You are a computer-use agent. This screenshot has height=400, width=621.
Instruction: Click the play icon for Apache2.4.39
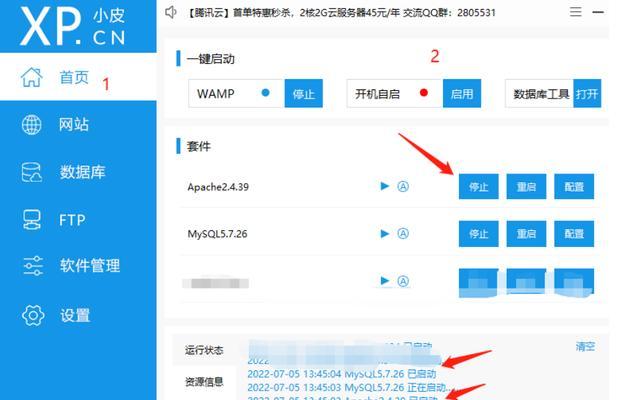tap(385, 186)
